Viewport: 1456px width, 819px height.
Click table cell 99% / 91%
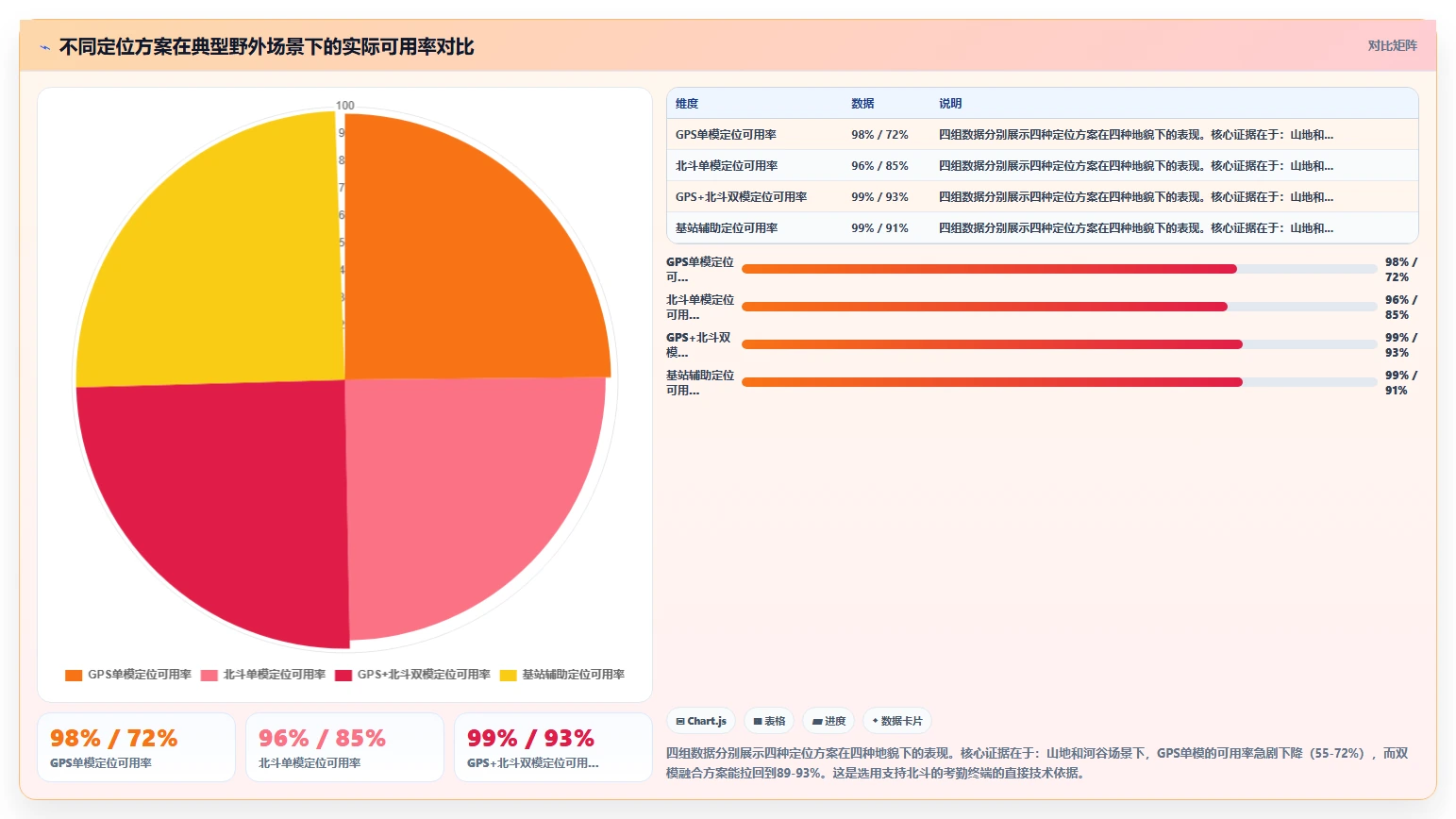click(x=879, y=228)
